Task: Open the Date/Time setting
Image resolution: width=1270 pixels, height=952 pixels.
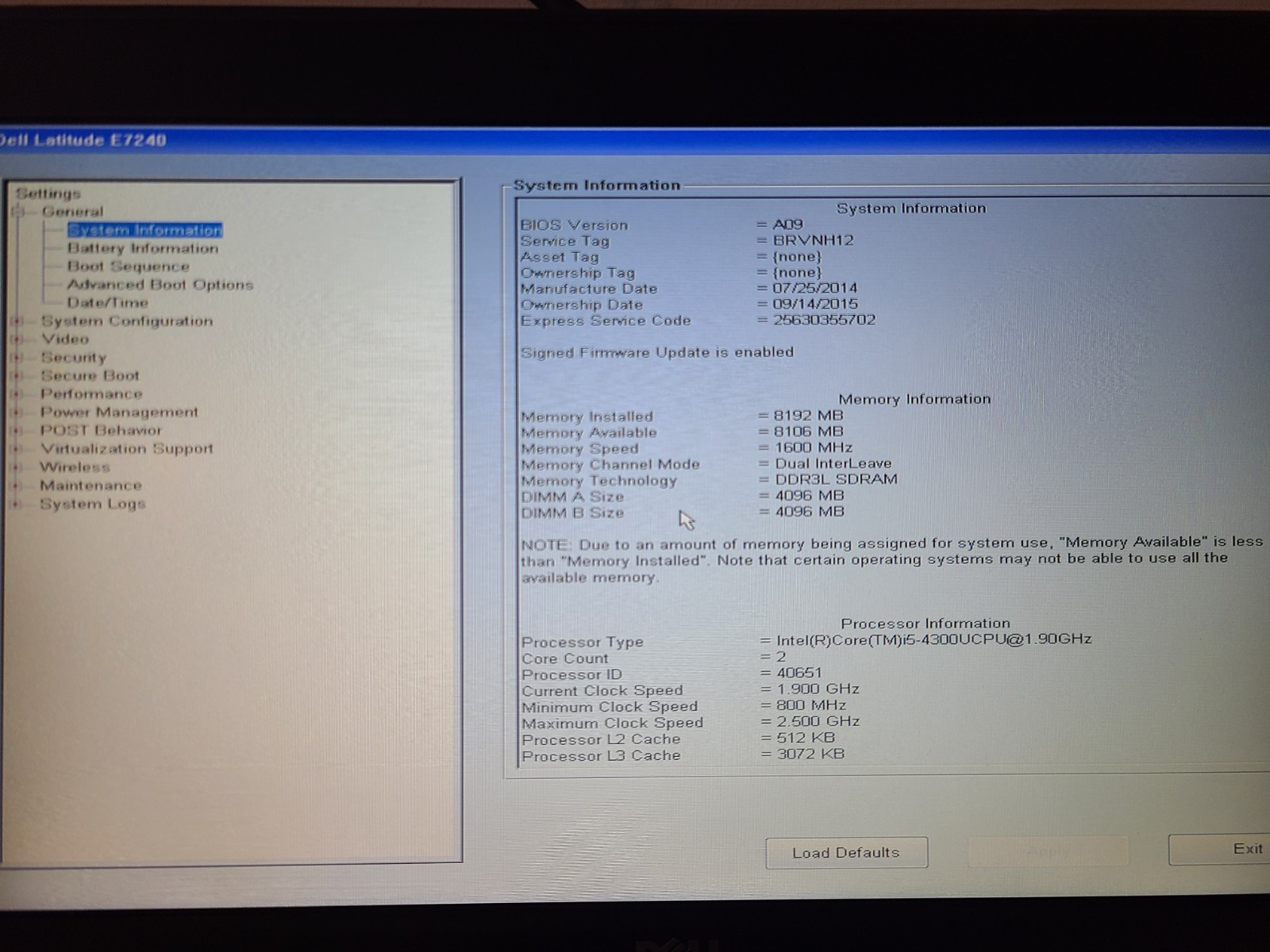Action: pyautogui.click(x=108, y=303)
